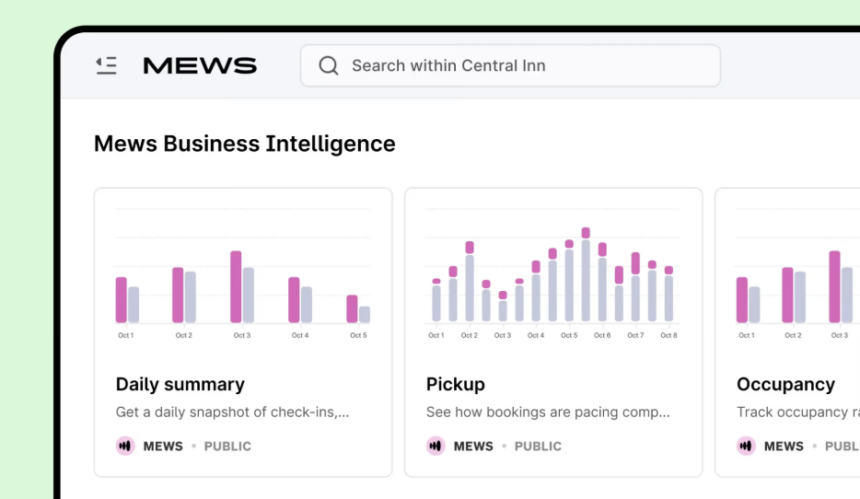Click the MEWS logo
The image size is (860, 499).
[x=200, y=66]
